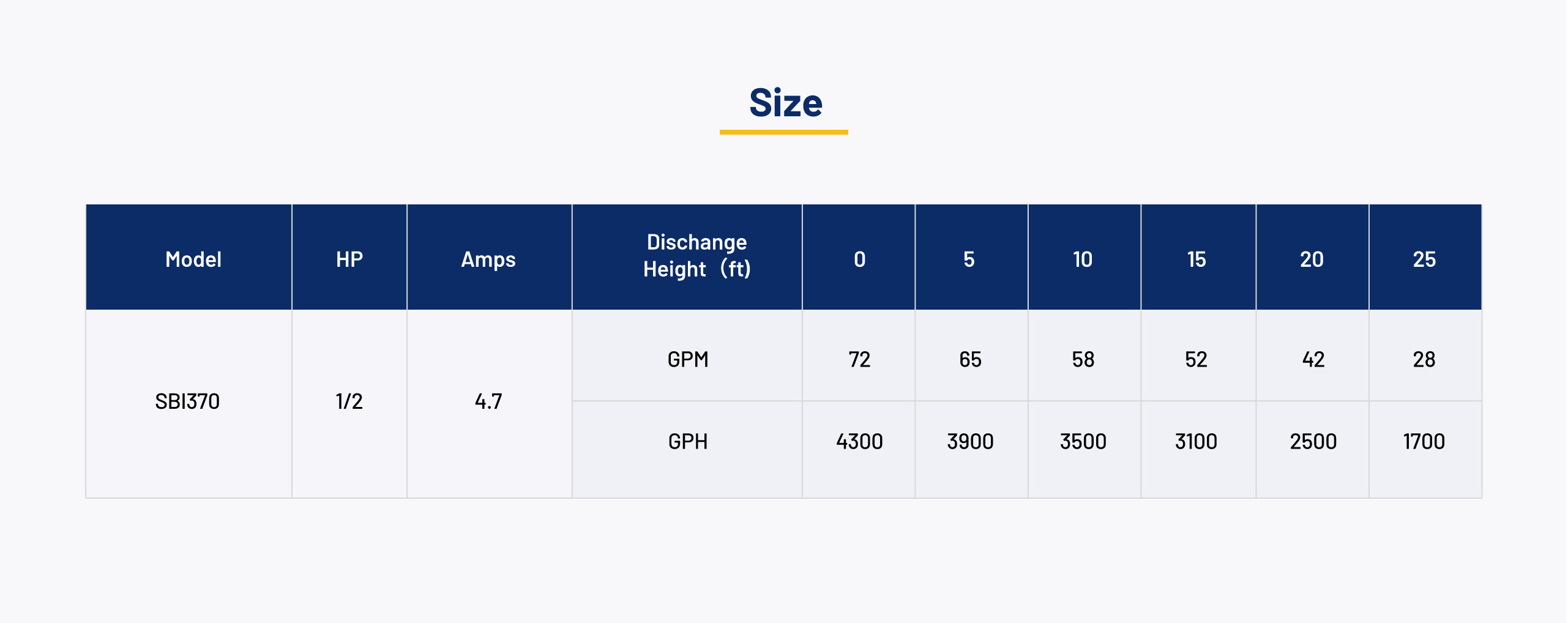The width and height of the screenshot is (1568, 623).
Task: Click the 4.7 amps value
Action: tap(488, 401)
